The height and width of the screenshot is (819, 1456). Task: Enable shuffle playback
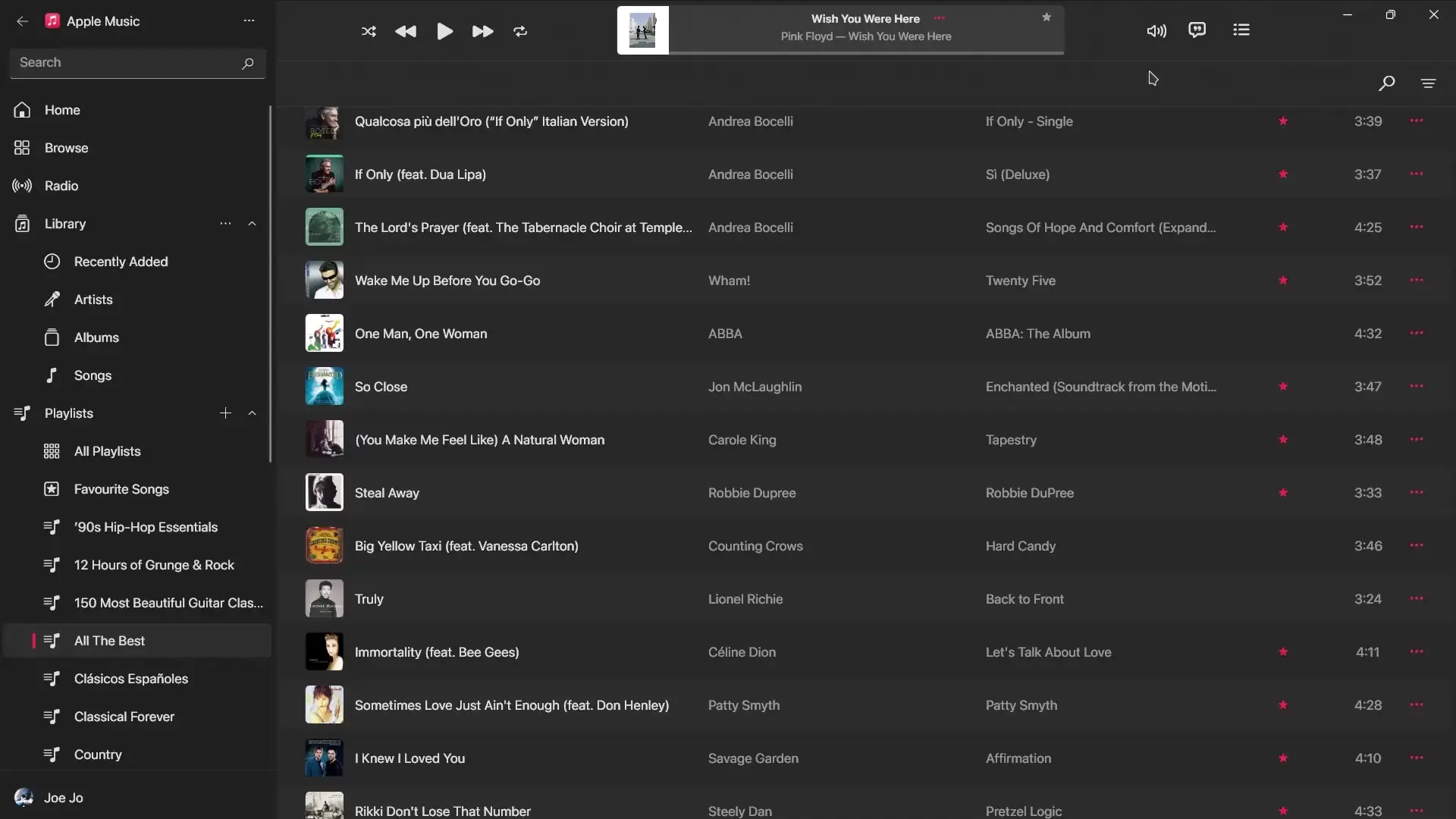tap(369, 31)
